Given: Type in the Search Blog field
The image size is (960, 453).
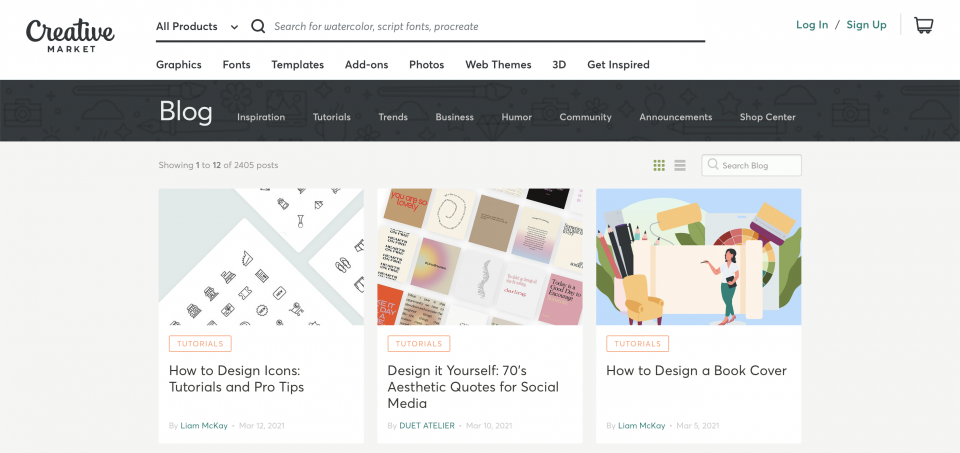Looking at the screenshot, I should pyautogui.click(x=758, y=165).
